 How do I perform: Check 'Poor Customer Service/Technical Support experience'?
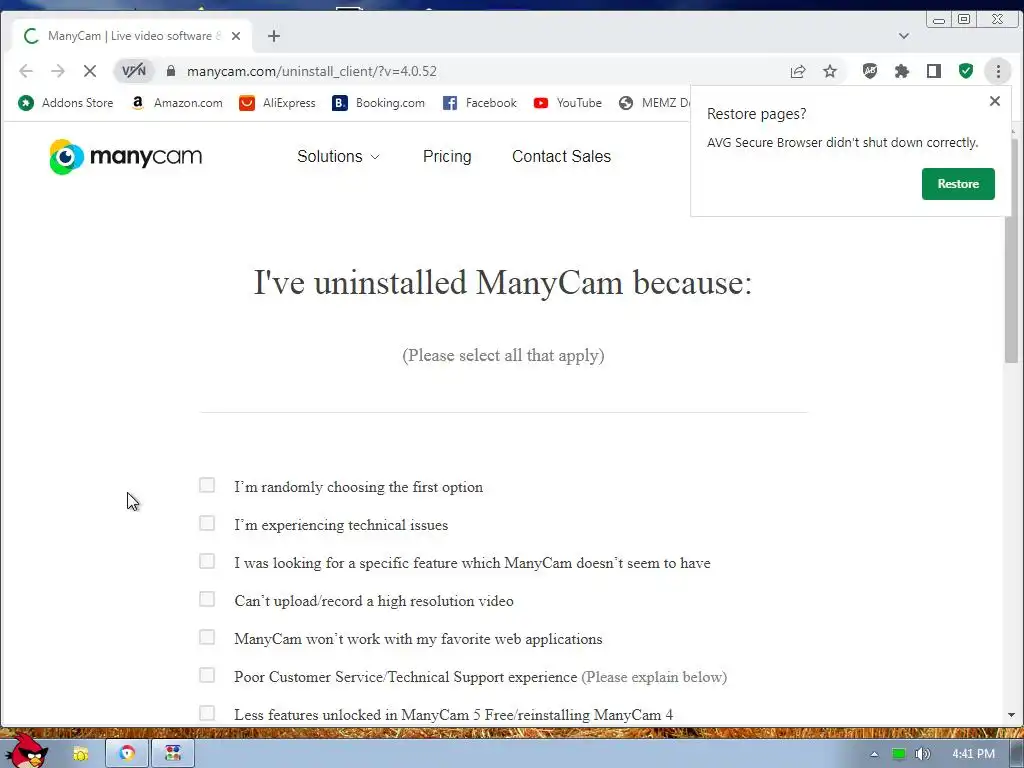click(207, 675)
